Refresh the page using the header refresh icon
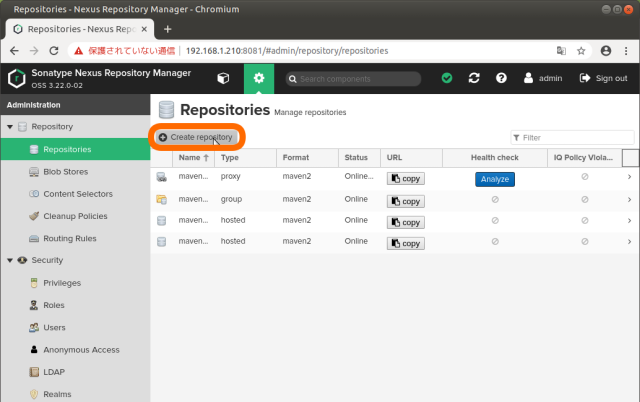 (474, 78)
